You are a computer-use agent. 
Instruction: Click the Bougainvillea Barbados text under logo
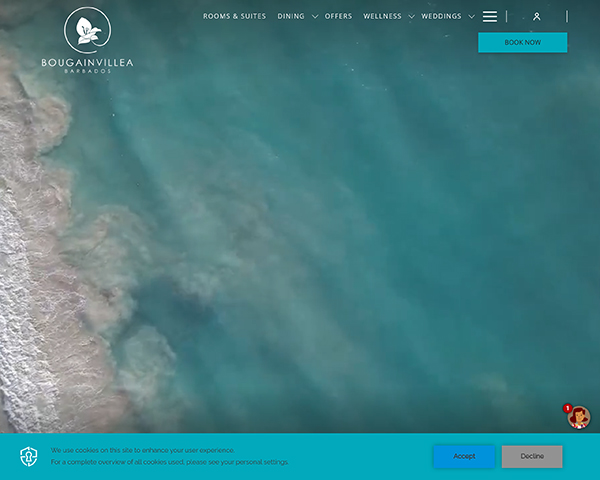coord(87,65)
